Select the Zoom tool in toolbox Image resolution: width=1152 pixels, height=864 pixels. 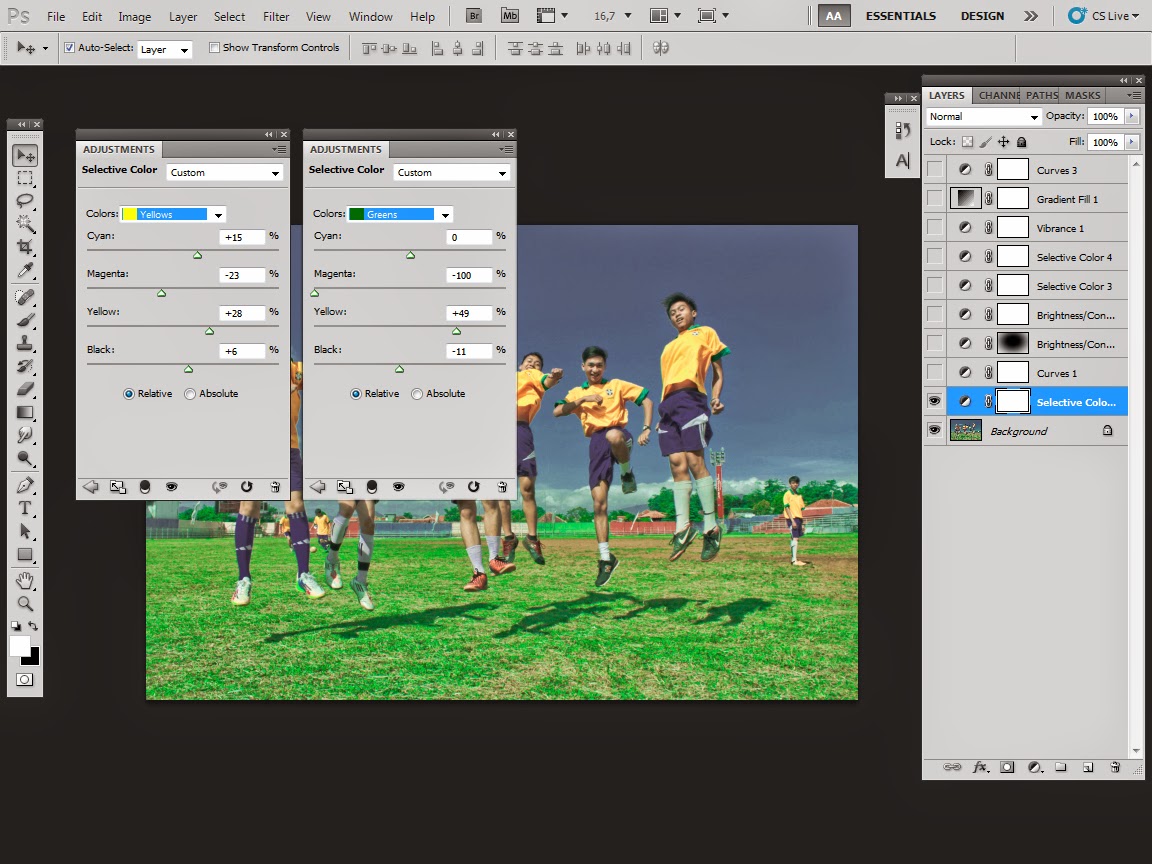(x=25, y=604)
